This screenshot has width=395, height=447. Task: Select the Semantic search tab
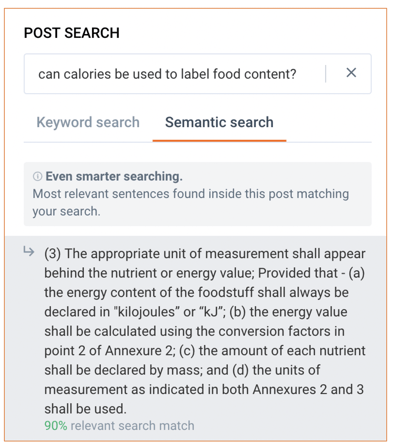pos(219,122)
